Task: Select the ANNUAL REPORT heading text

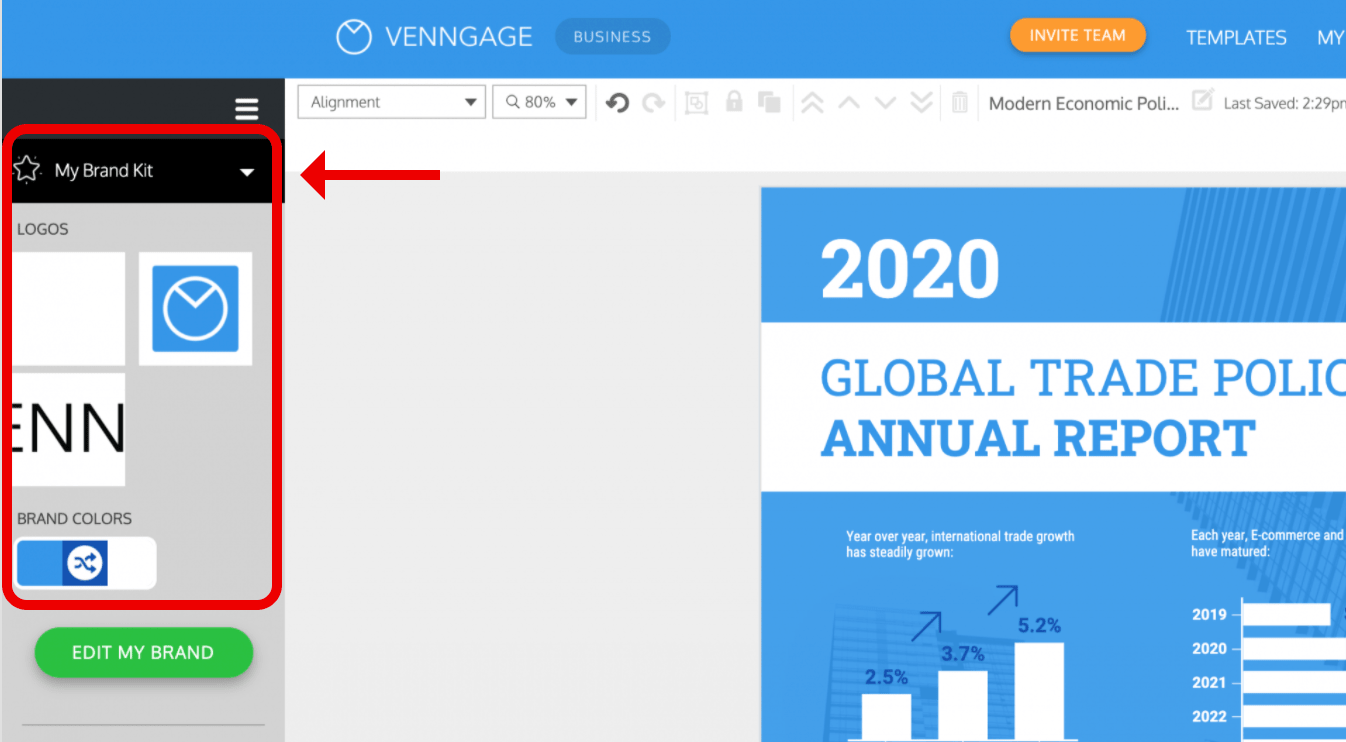Action: click(x=1037, y=439)
